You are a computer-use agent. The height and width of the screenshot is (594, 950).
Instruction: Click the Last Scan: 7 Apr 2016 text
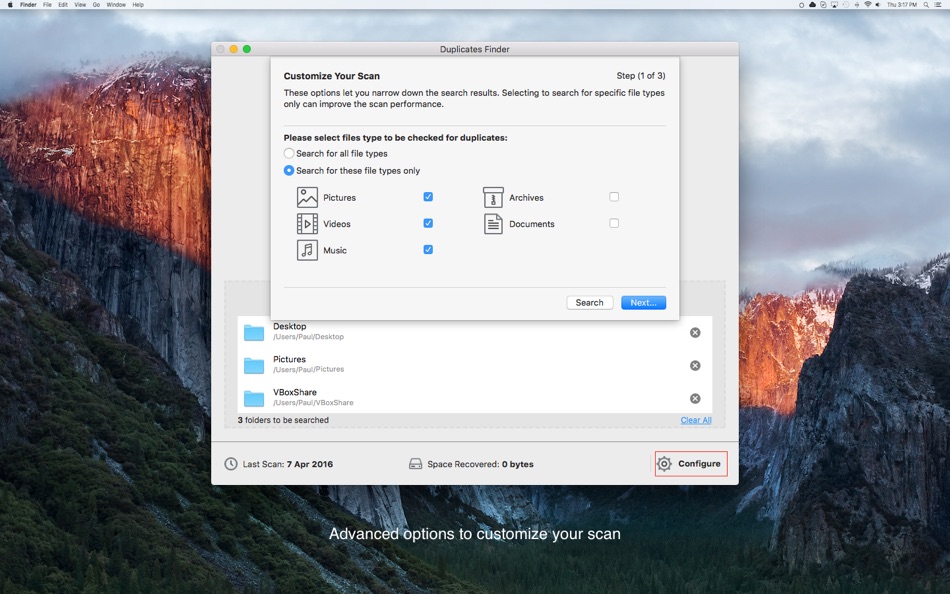pyautogui.click(x=288, y=464)
